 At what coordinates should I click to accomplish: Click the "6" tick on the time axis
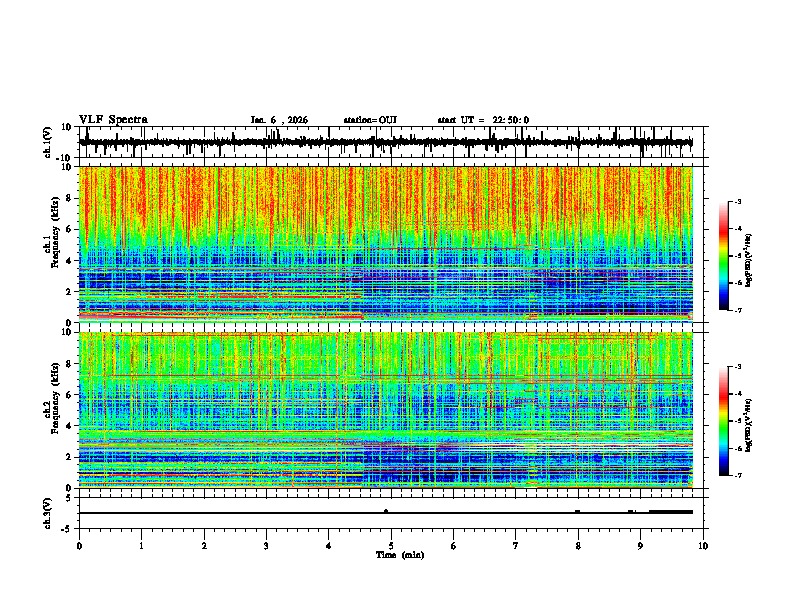454,546
